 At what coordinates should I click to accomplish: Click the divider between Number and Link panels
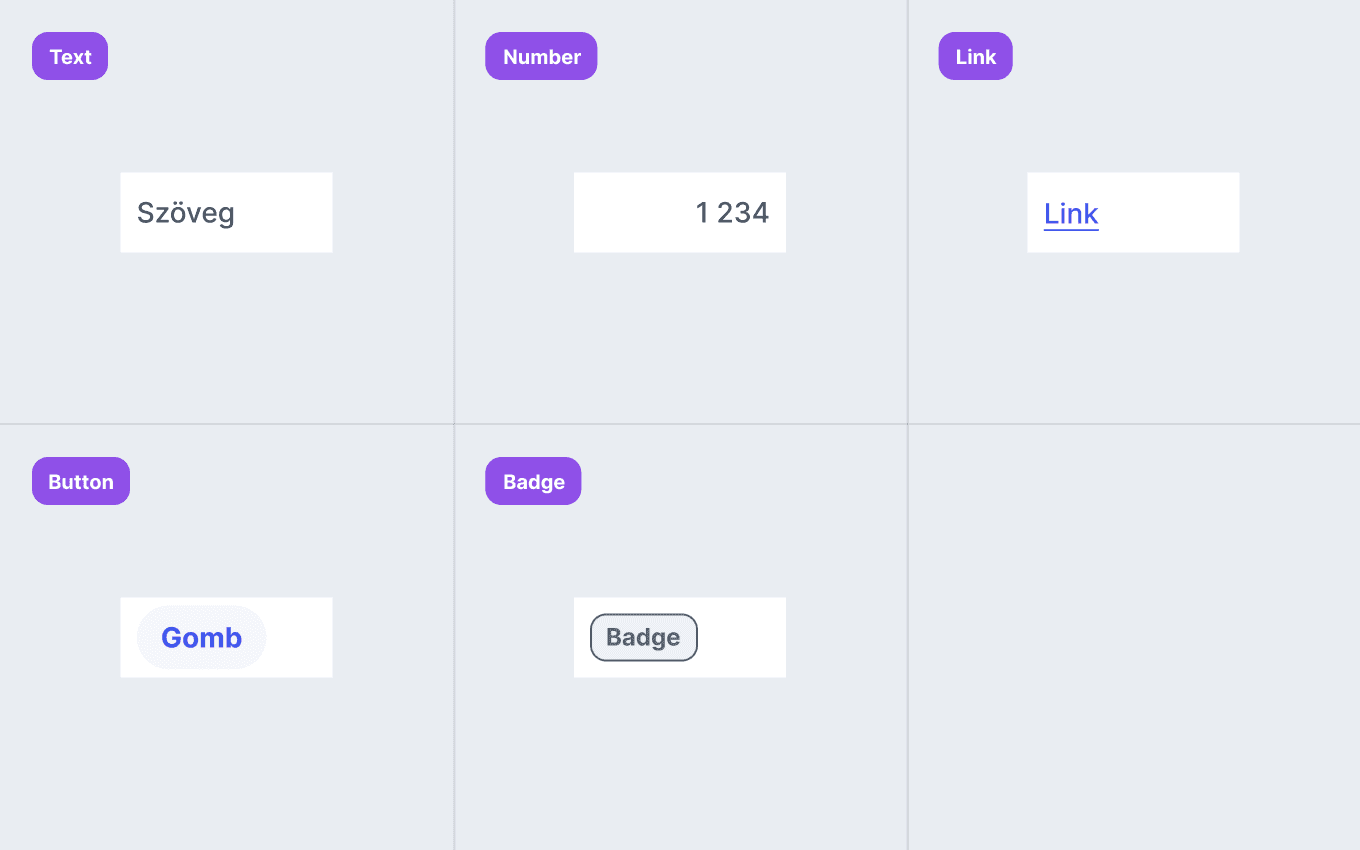[908, 212]
